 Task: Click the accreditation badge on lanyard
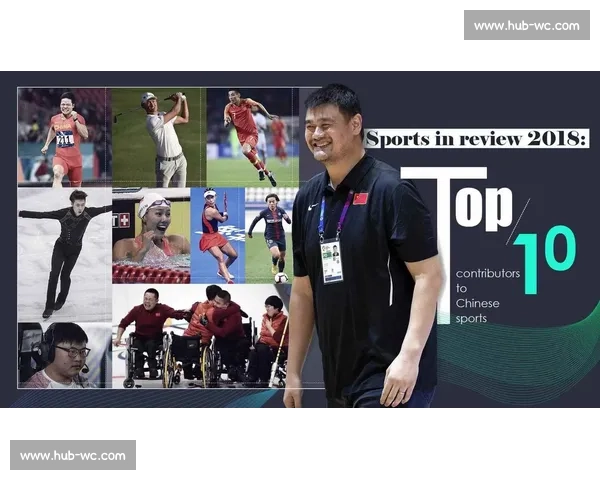[331, 261]
